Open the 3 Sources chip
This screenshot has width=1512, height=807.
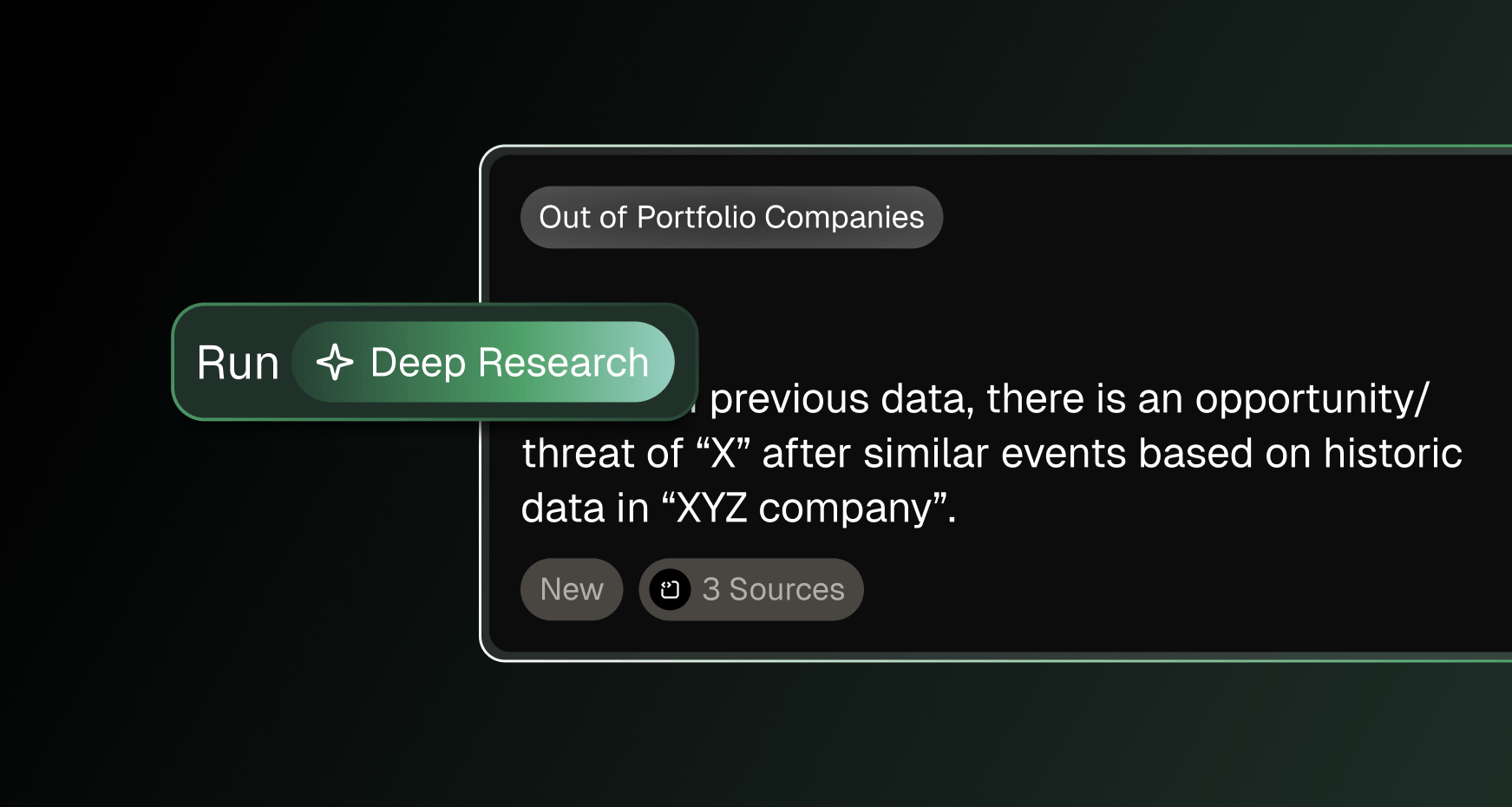751,589
